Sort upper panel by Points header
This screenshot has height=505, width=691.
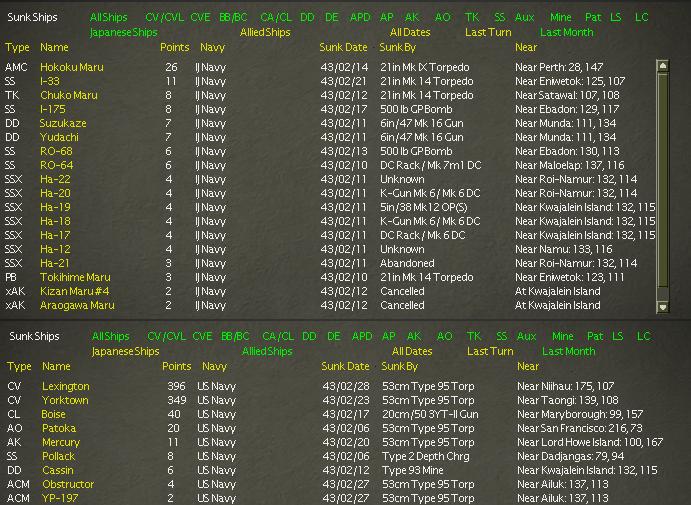pos(175,47)
